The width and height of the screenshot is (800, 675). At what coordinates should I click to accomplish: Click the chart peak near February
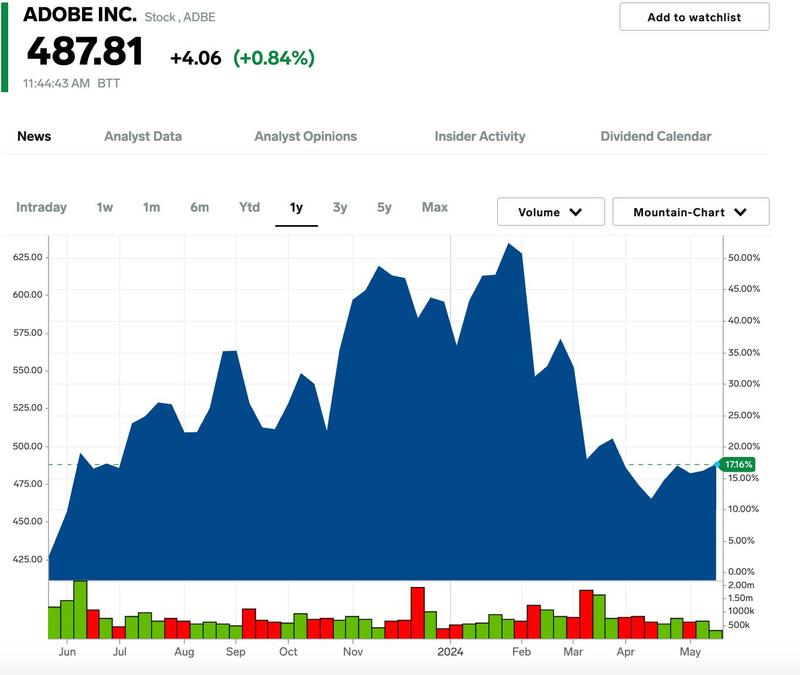(510, 244)
